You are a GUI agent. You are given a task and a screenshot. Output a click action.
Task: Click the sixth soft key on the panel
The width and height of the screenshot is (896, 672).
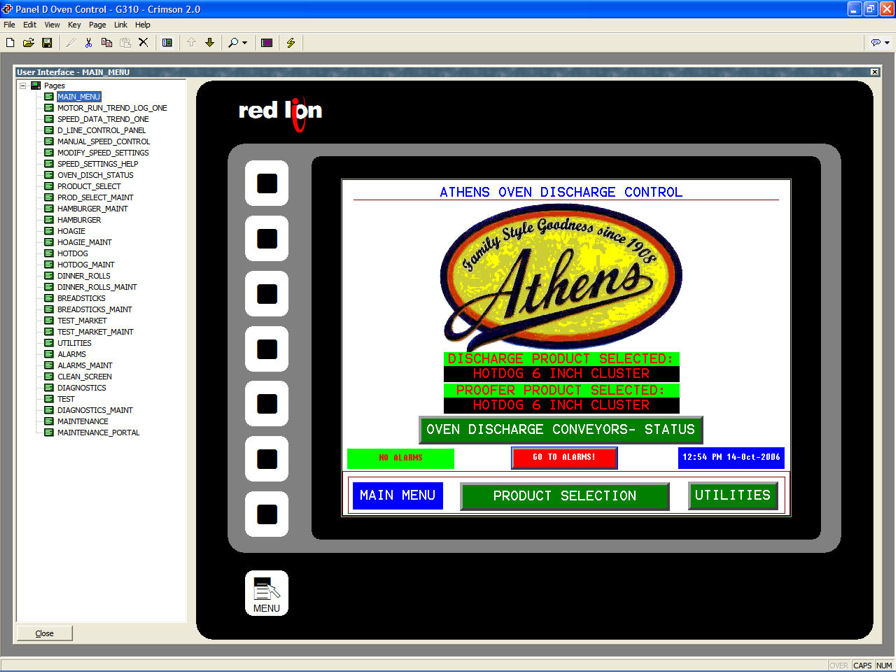click(x=267, y=459)
